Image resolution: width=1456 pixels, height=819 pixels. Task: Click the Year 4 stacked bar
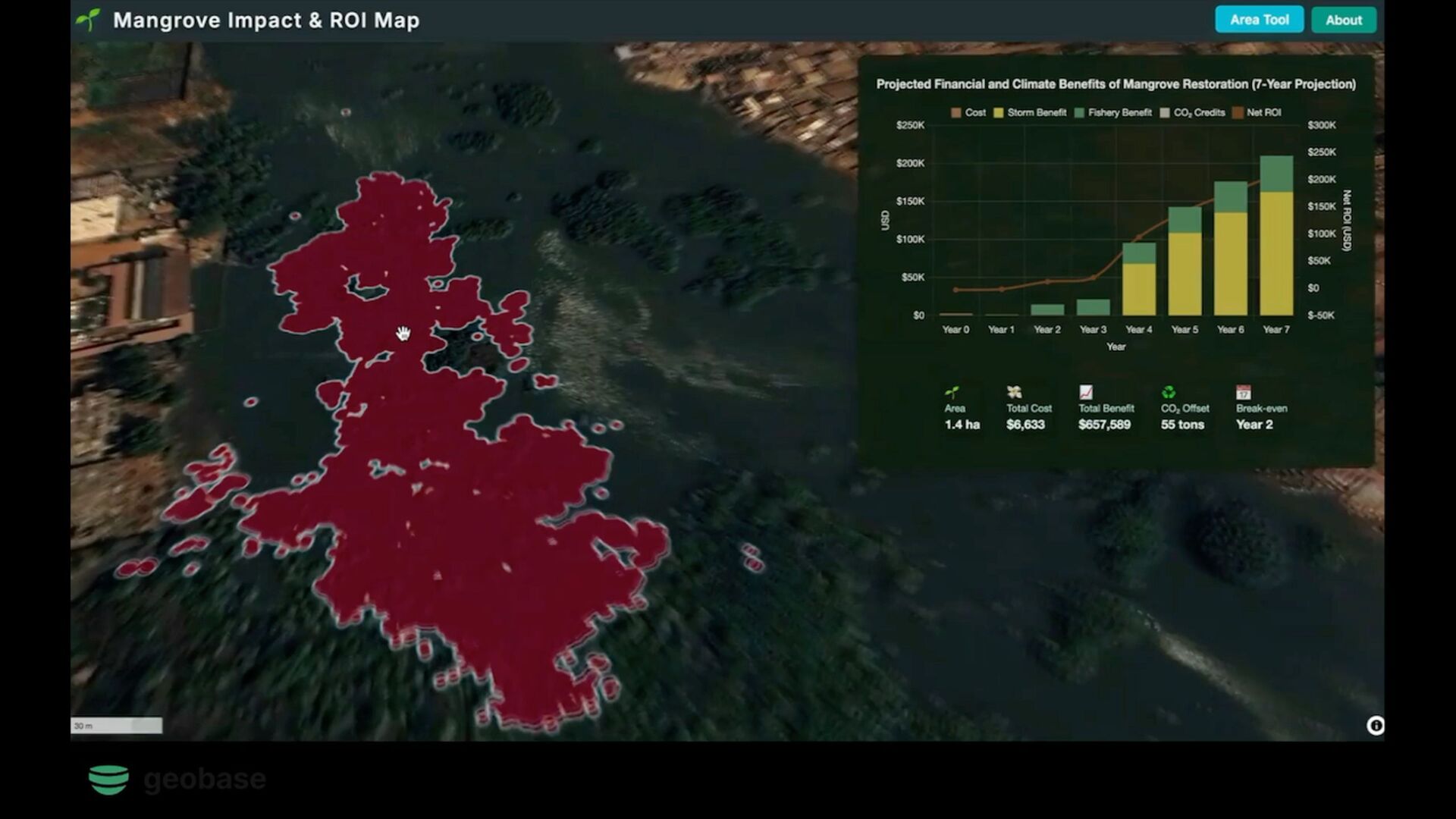tap(1138, 284)
